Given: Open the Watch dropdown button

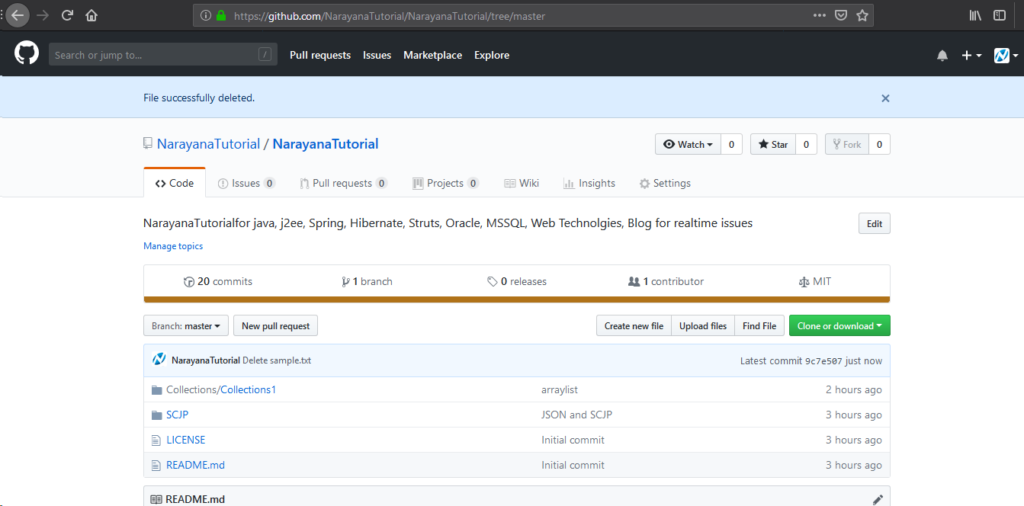Looking at the screenshot, I should coord(688,144).
